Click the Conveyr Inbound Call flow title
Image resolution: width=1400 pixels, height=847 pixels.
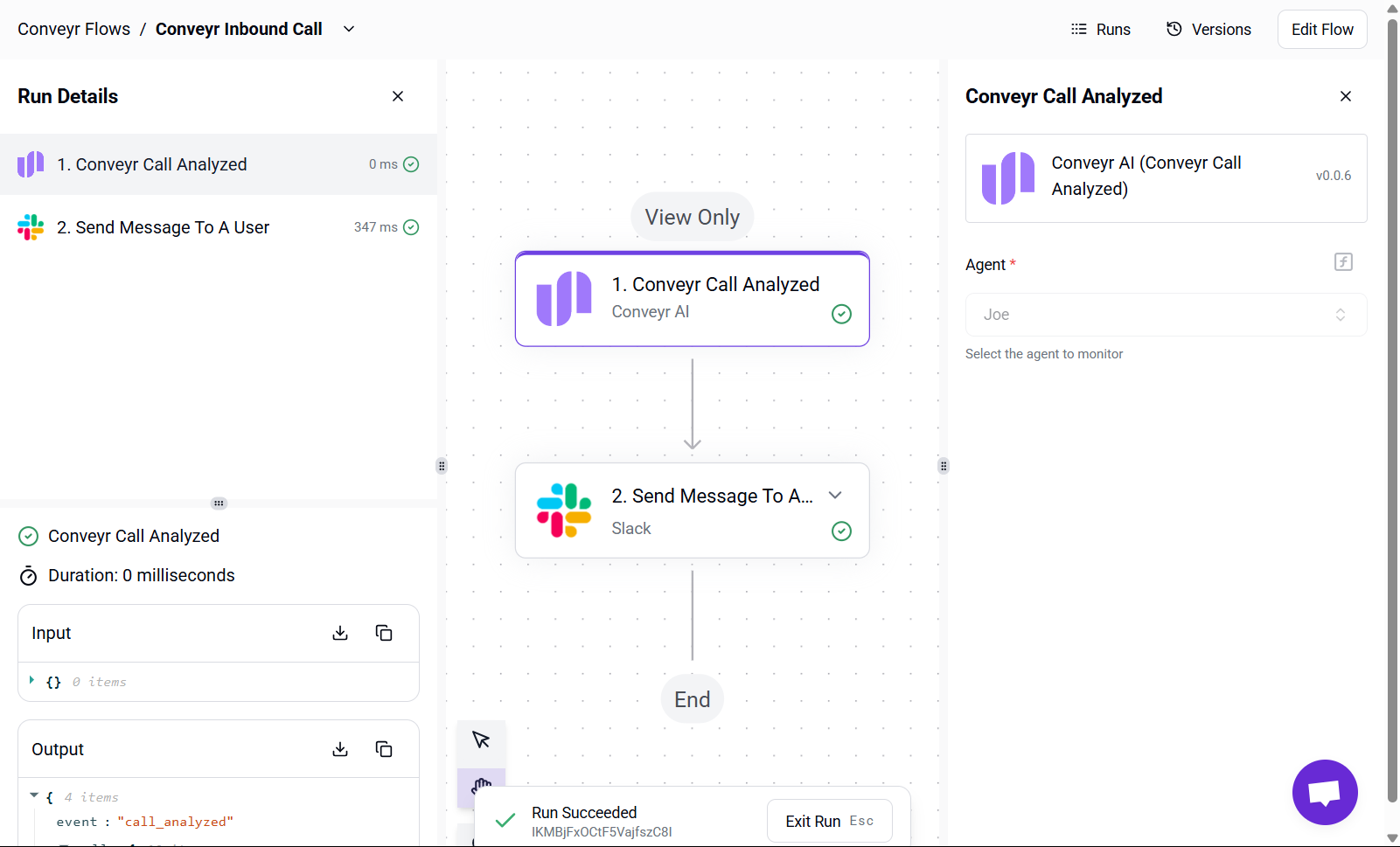239,29
